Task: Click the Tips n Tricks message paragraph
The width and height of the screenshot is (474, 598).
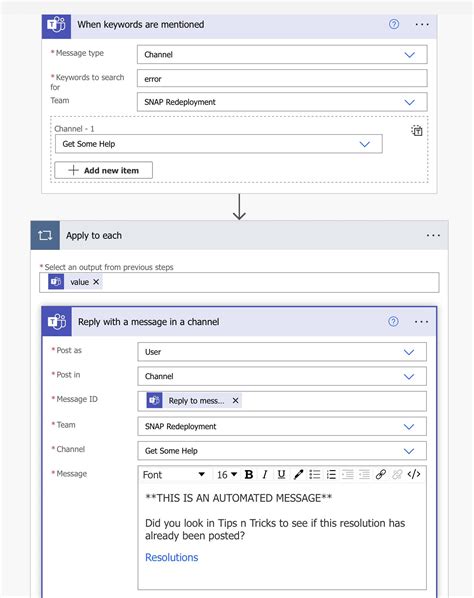Action: pos(275,529)
